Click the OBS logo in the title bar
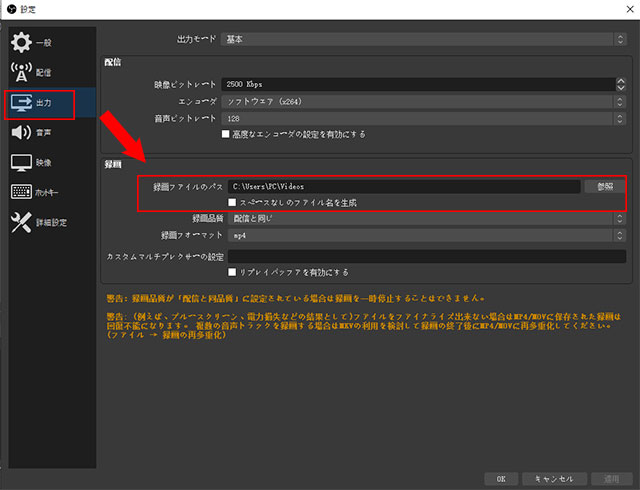 [x=9, y=9]
